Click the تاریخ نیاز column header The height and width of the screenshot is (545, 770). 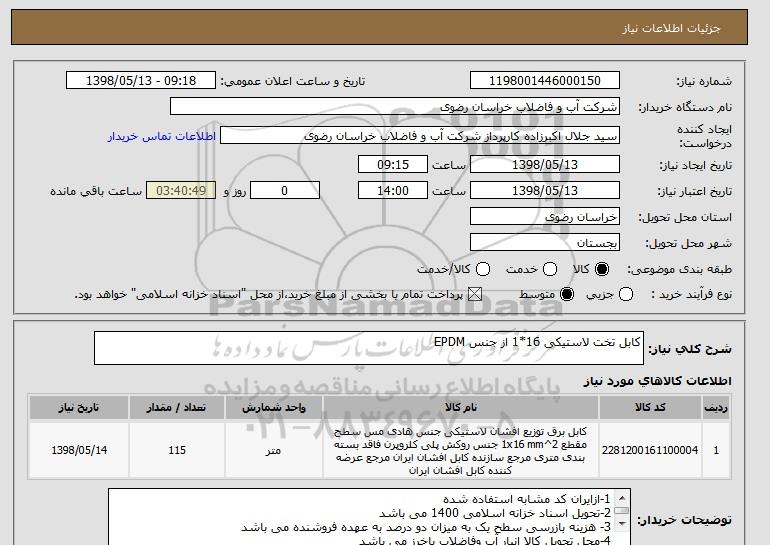[79, 408]
